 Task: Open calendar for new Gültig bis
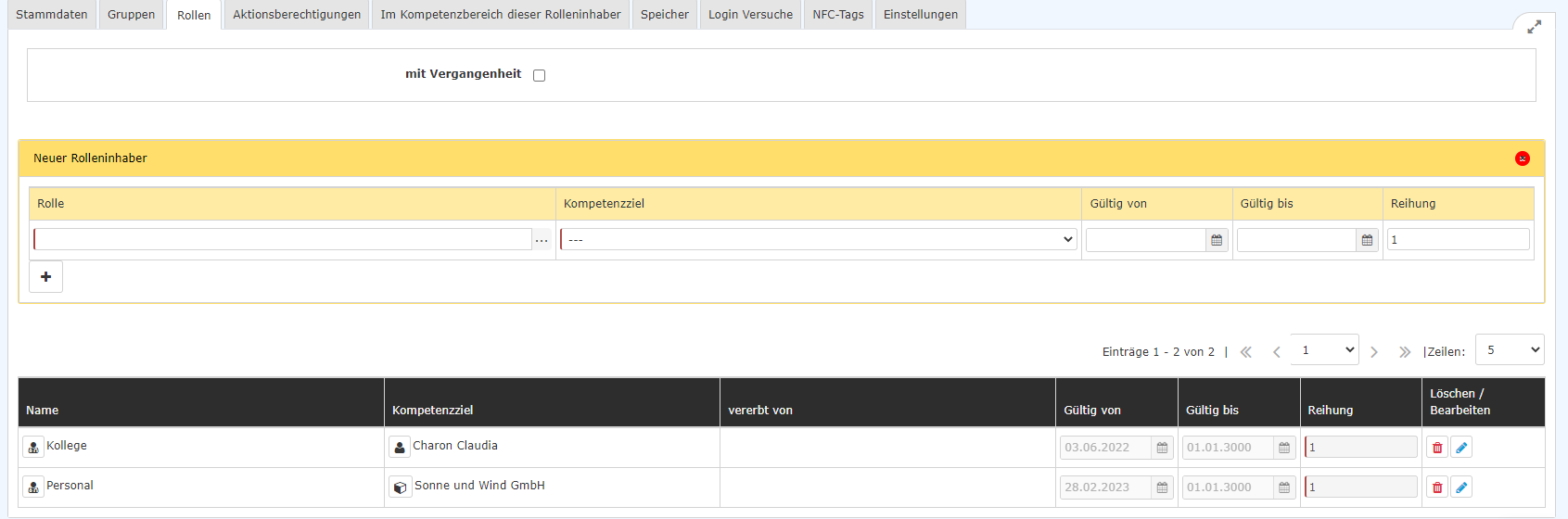click(x=1367, y=240)
